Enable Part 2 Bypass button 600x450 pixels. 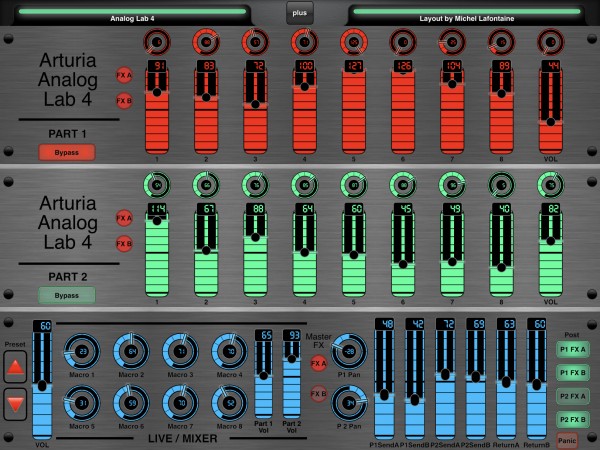click(x=67, y=295)
